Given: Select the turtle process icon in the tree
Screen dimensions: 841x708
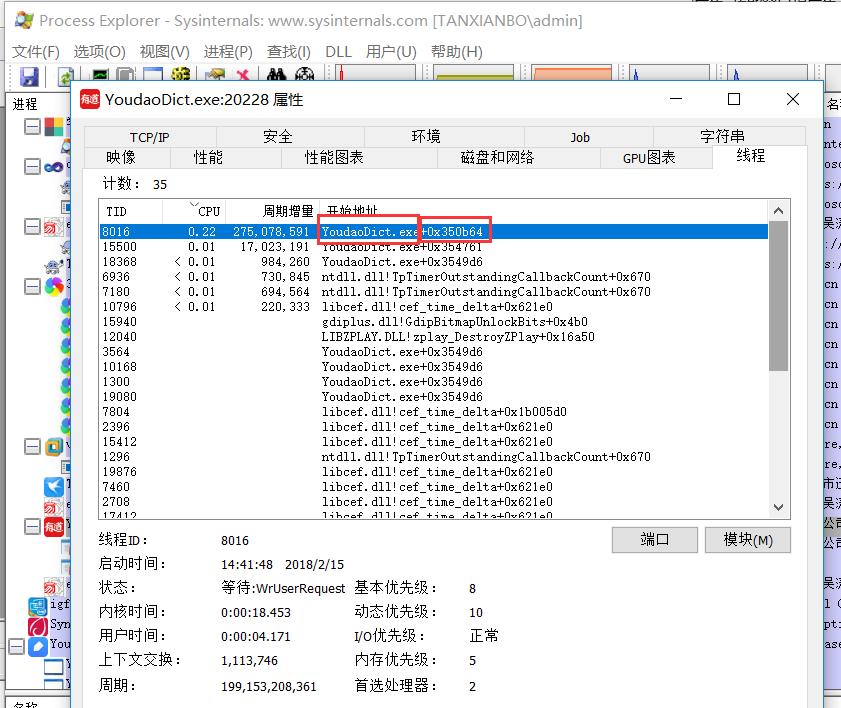Looking at the screenshot, I should [54, 267].
